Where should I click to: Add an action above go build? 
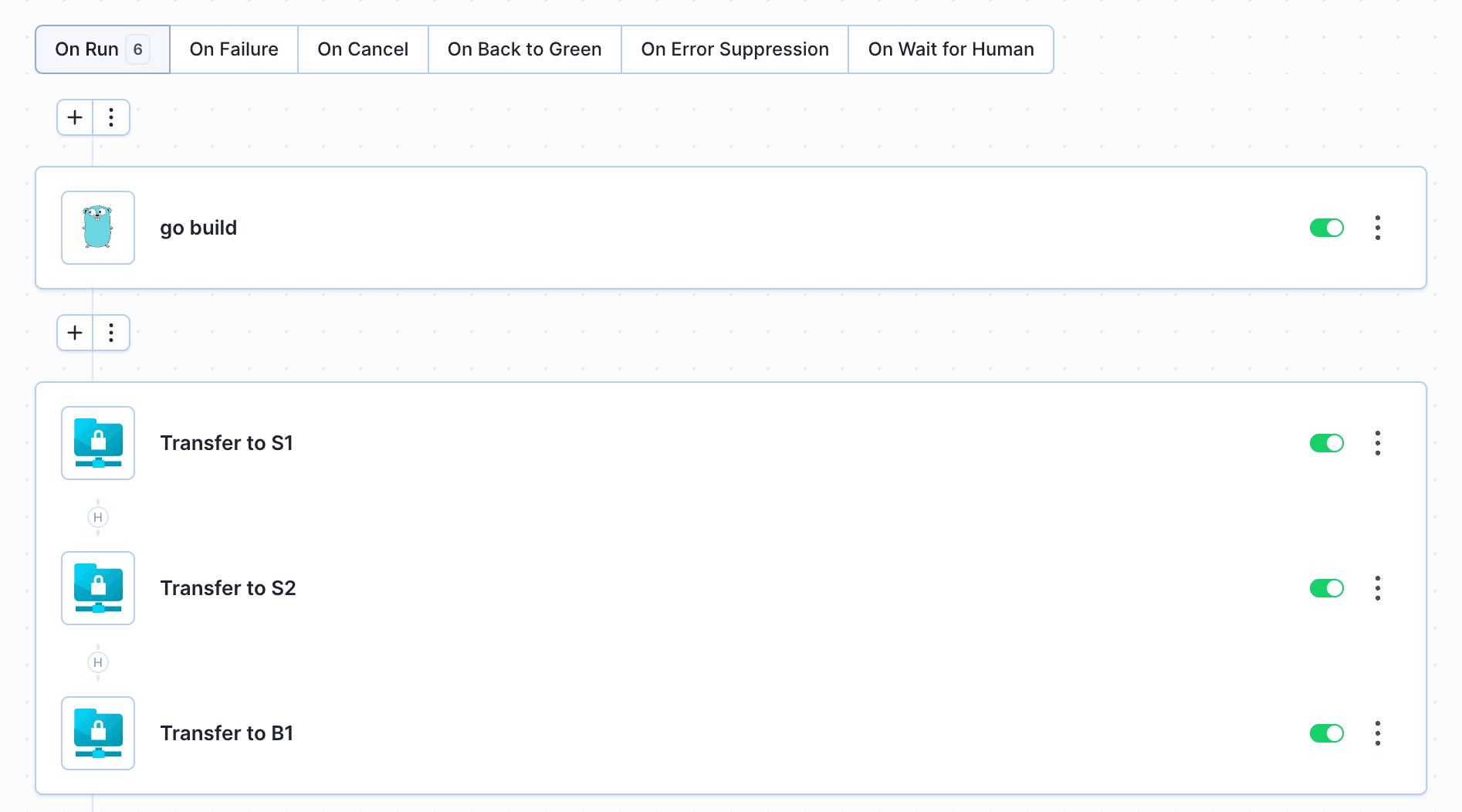75,117
